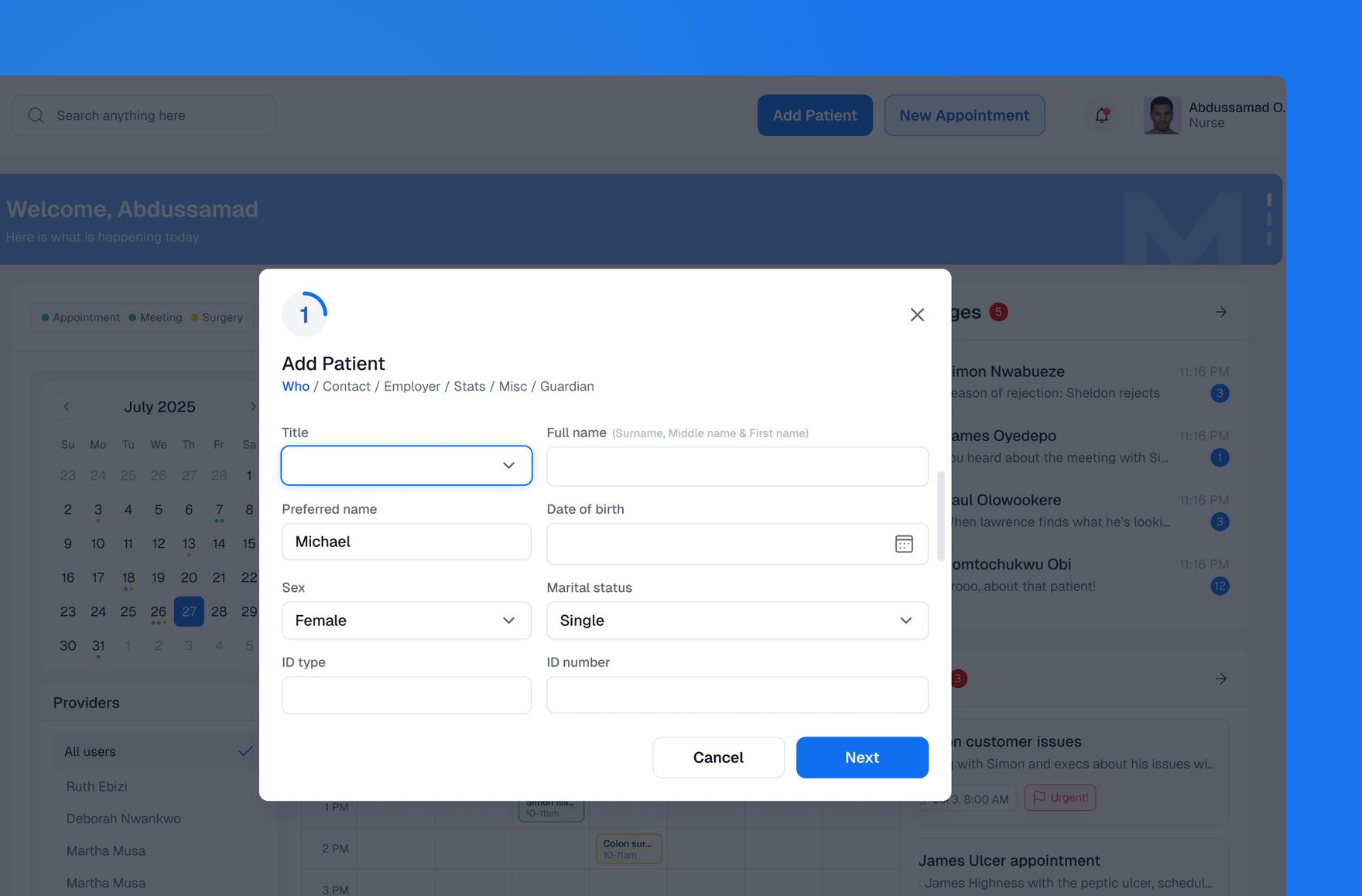The height and width of the screenshot is (896, 1362).
Task: Open the Simon issue schedule event
Action: click(551, 810)
